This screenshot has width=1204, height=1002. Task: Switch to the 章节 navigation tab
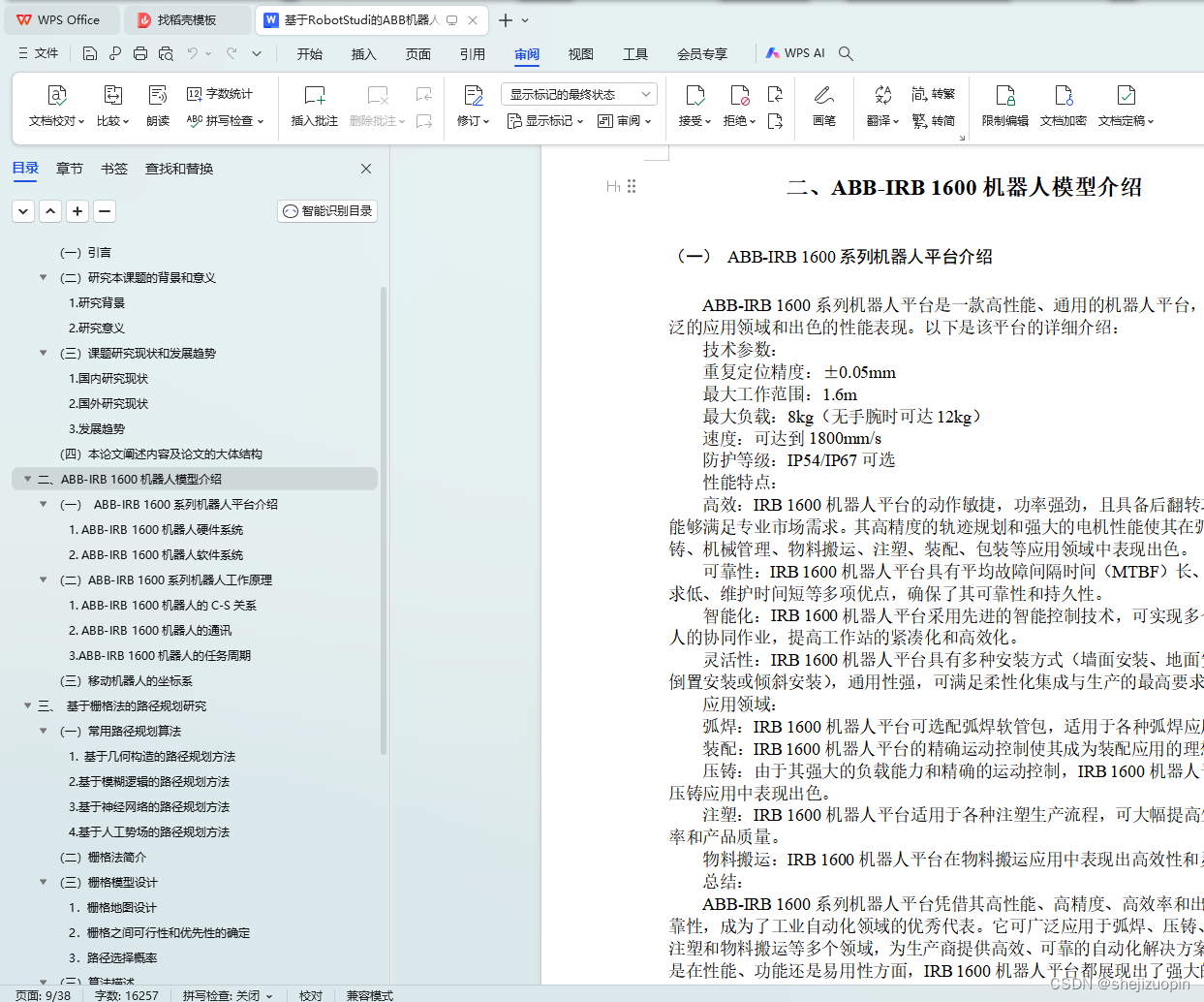pyautogui.click(x=70, y=169)
